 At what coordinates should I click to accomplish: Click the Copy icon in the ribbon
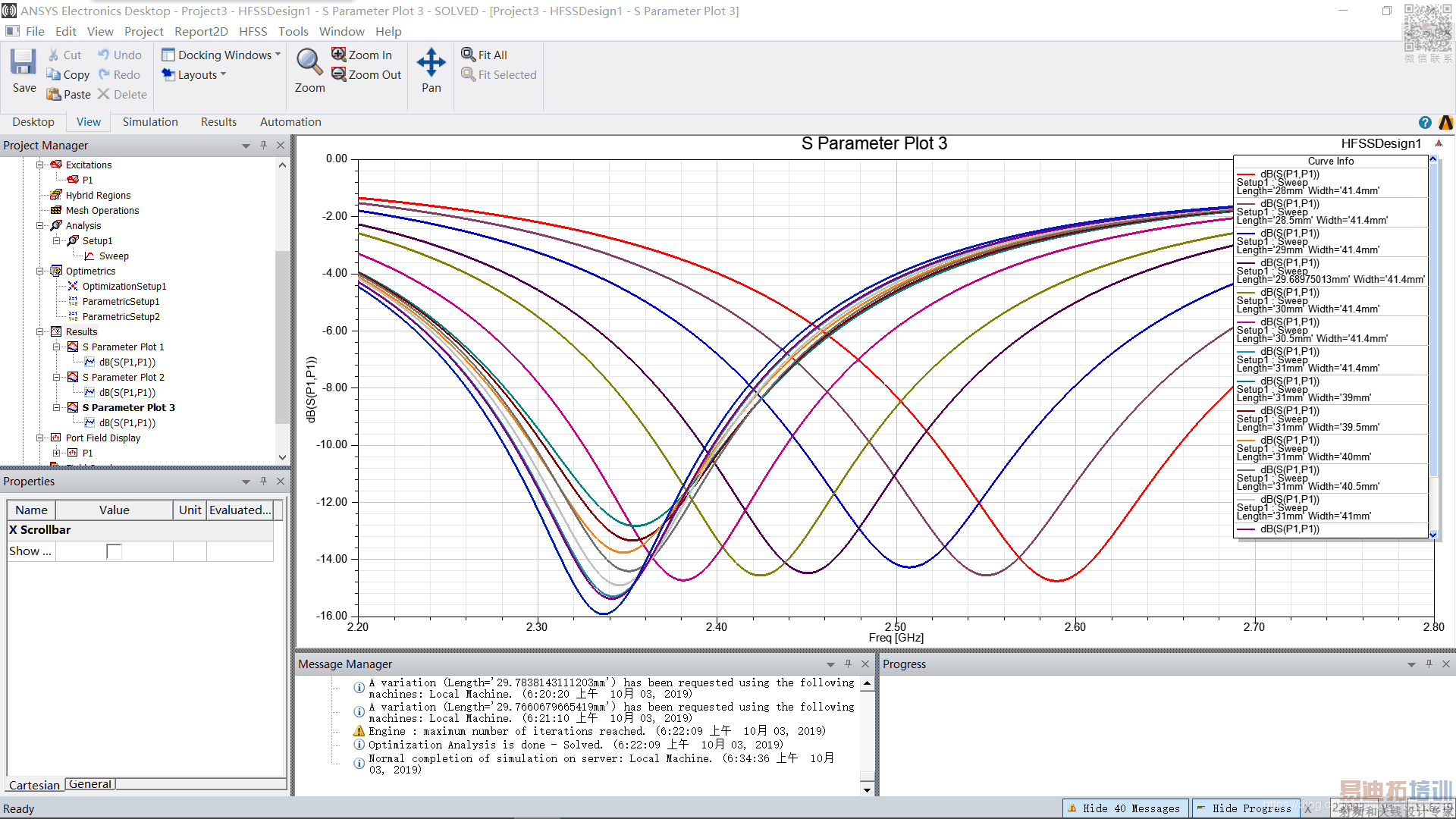54,74
